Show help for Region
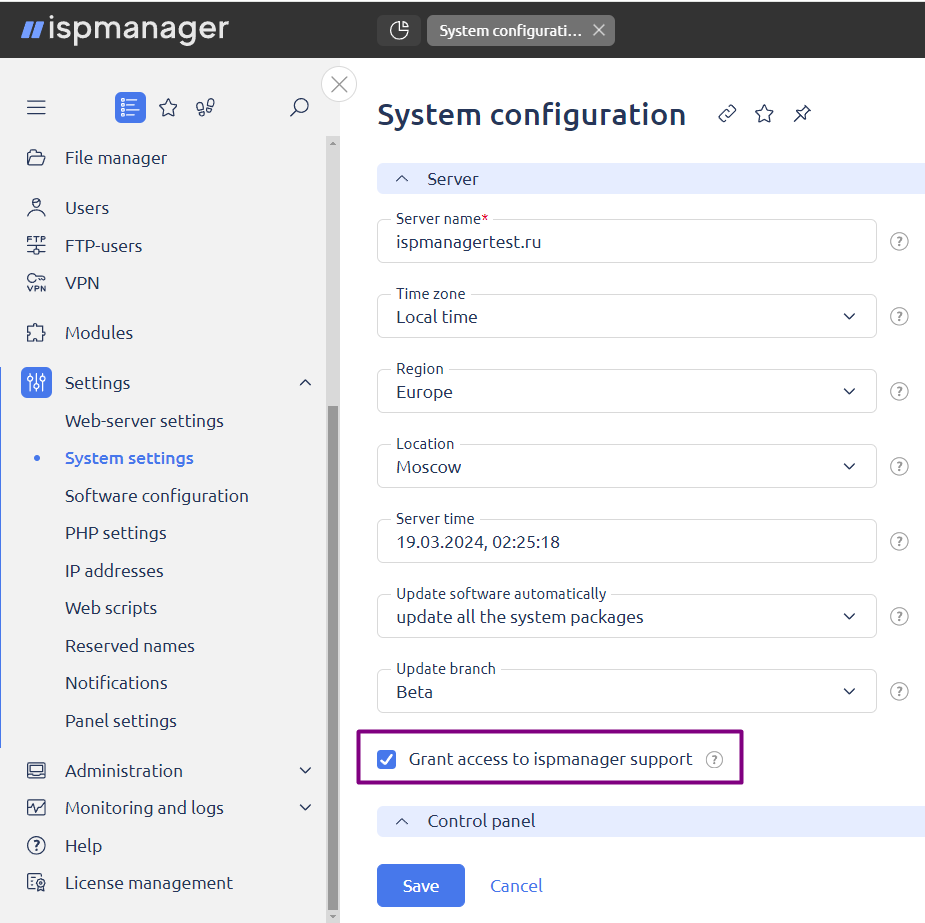The image size is (925, 923). point(899,391)
